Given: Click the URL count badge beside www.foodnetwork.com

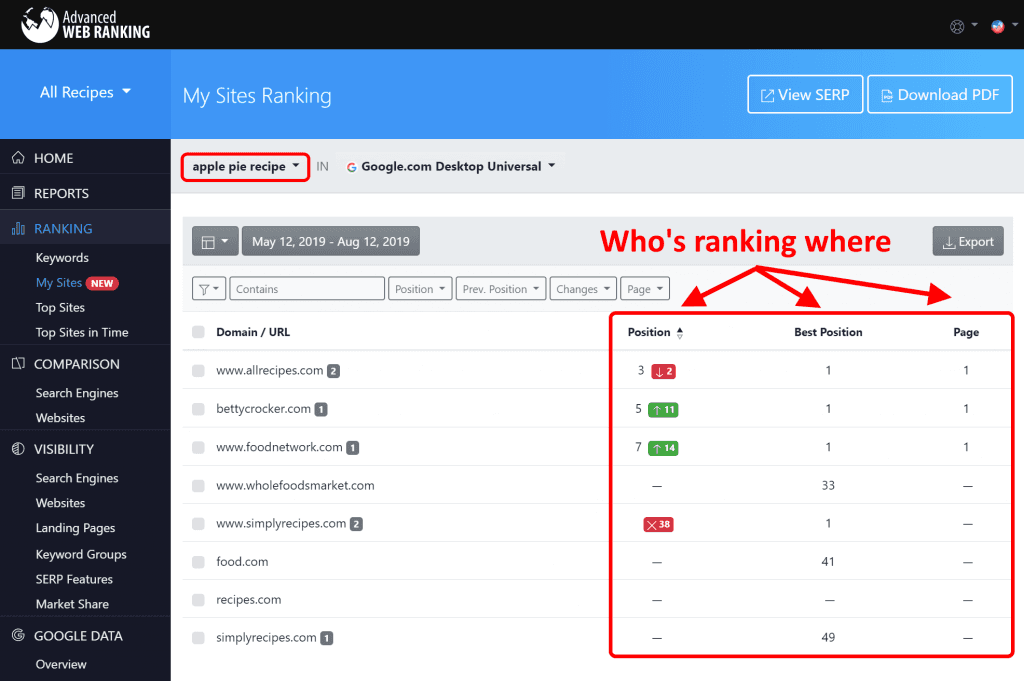Looking at the screenshot, I should [353, 448].
